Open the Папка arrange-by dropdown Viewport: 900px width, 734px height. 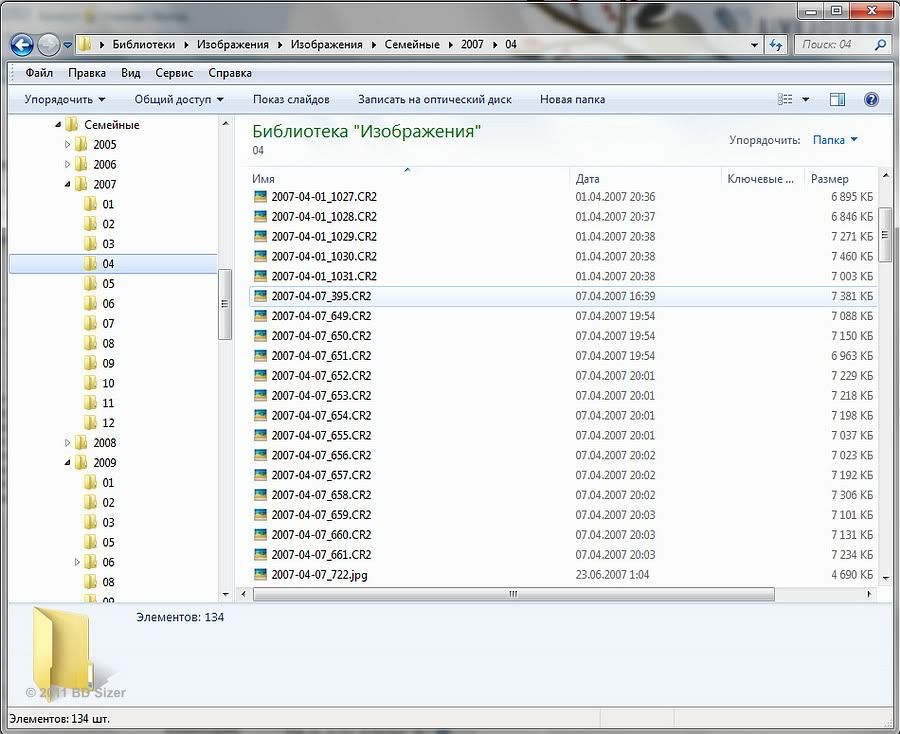(x=835, y=140)
